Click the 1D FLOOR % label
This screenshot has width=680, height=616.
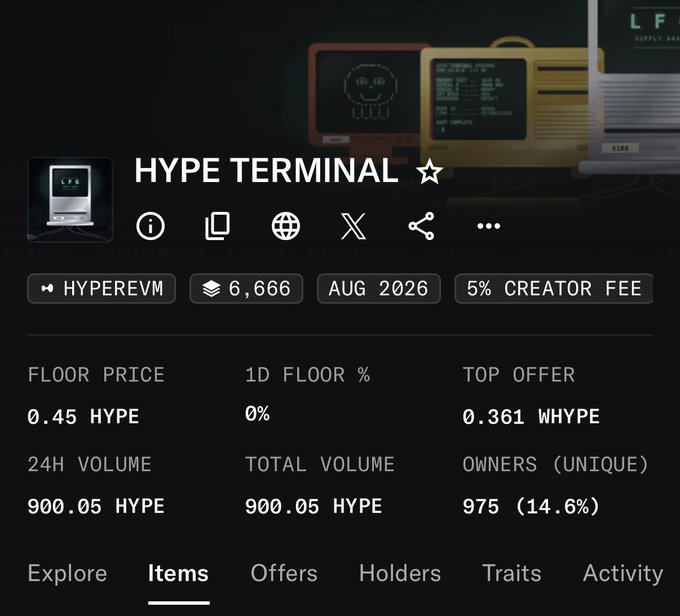click(x=307, y=375)
